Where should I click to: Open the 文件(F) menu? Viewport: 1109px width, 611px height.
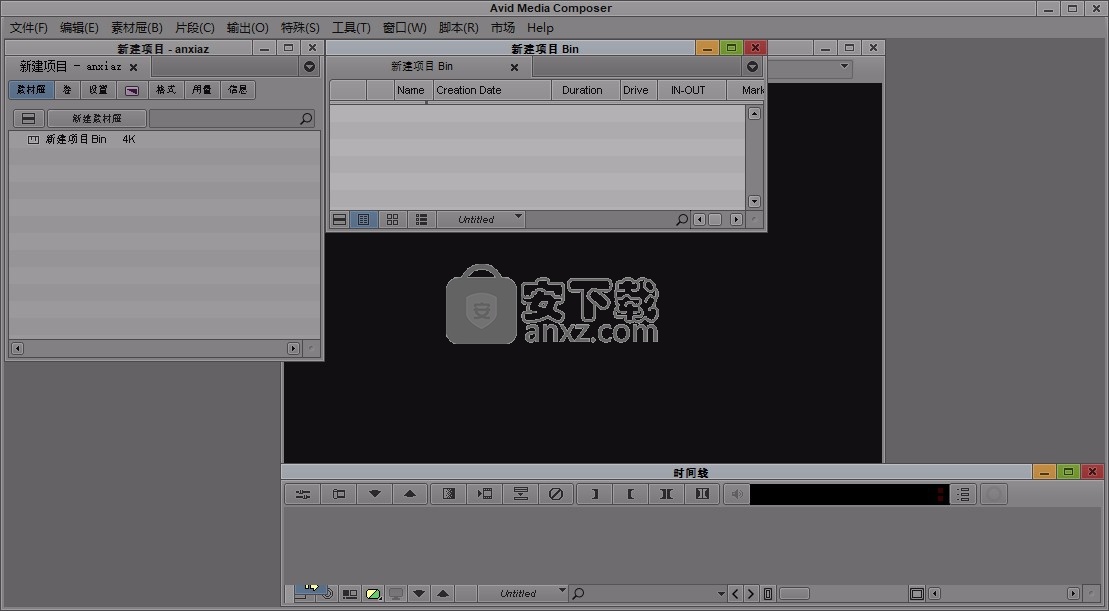click(x=29, y=28)
